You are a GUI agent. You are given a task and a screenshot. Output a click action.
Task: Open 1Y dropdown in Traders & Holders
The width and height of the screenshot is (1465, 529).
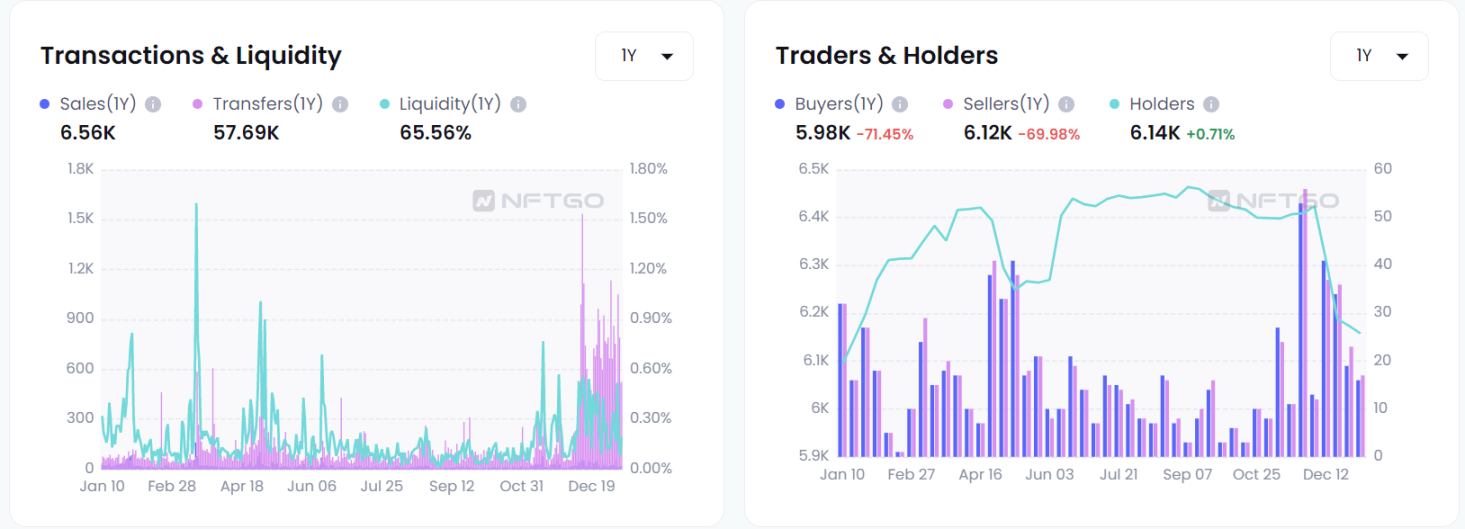click(x=1379, y=56)
